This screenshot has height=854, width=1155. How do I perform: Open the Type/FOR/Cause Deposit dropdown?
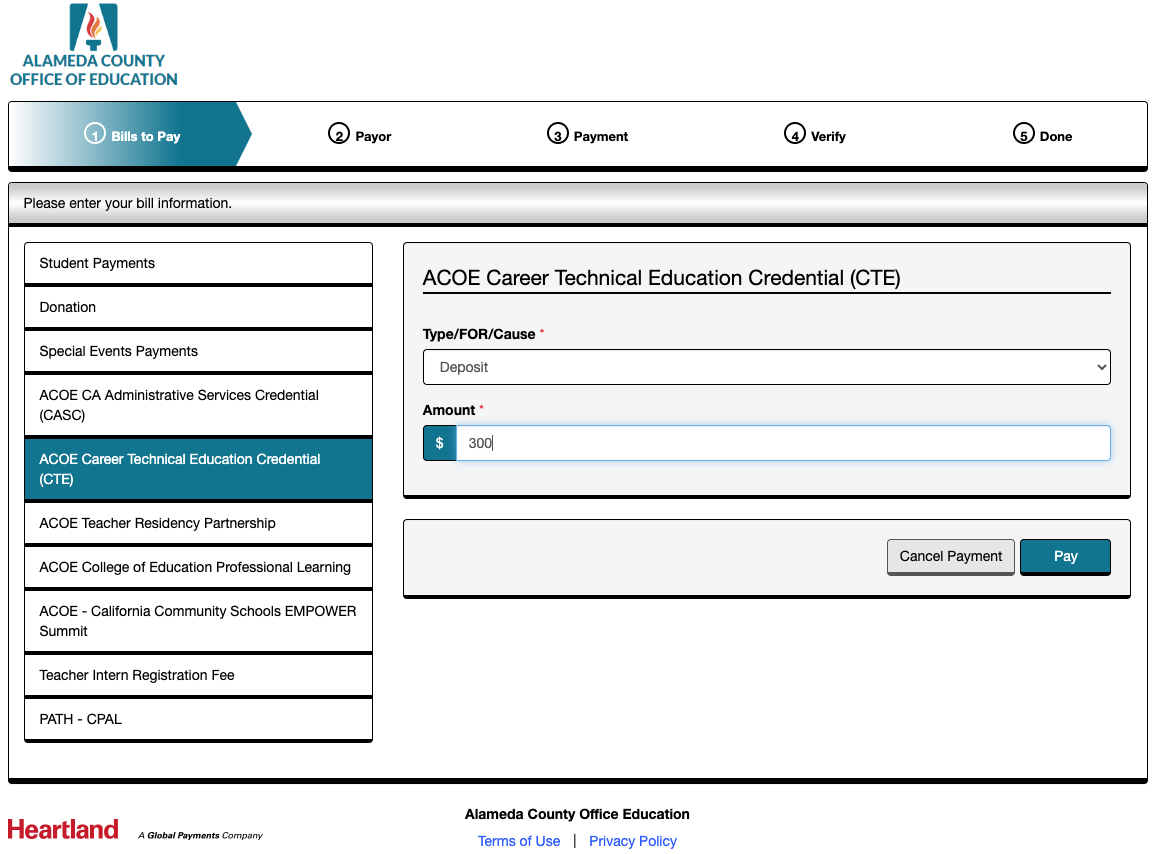(766, 367)
